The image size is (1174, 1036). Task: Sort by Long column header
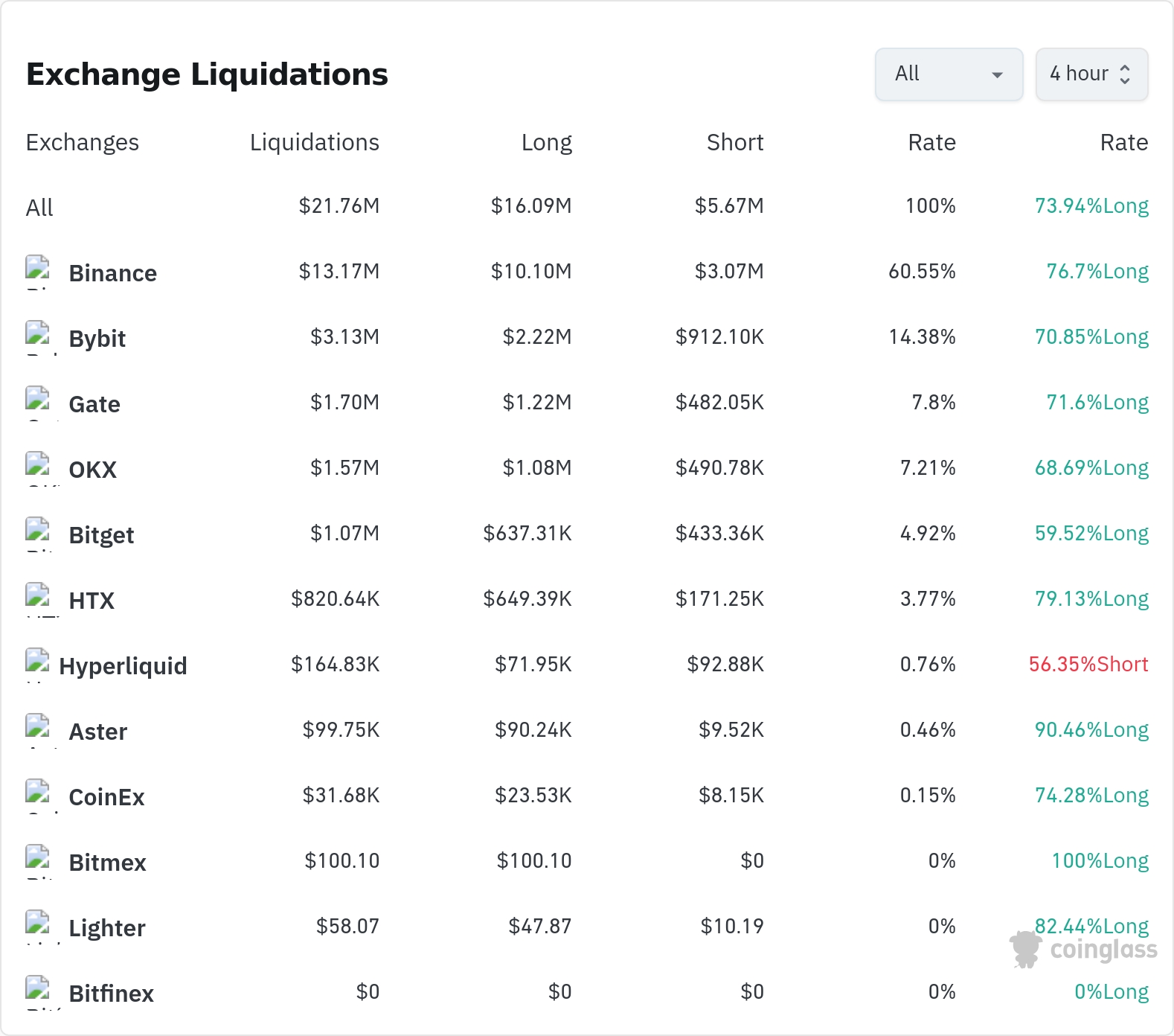546,142
